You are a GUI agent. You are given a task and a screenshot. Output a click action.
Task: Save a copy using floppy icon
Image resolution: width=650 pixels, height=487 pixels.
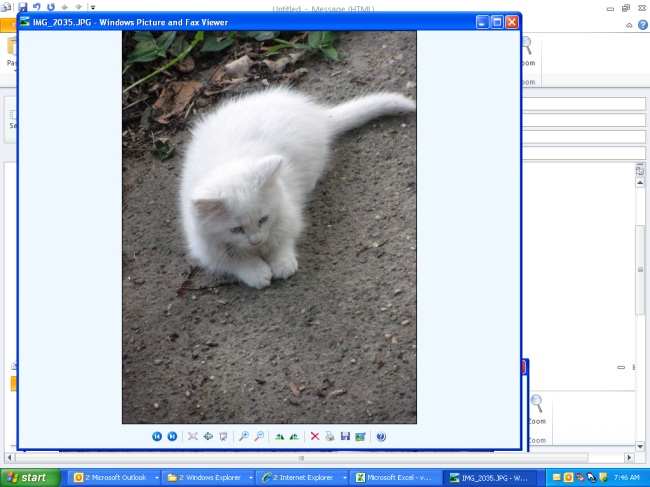pyautogui.click(x=345, y=436)
